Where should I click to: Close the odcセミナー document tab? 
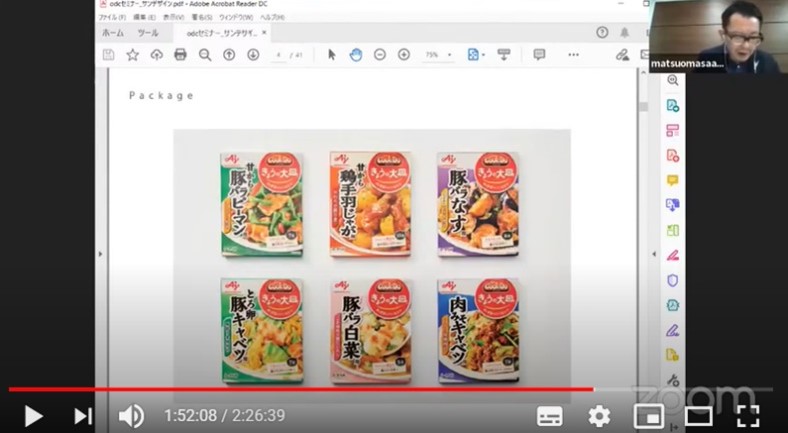[x=264, y=33]
